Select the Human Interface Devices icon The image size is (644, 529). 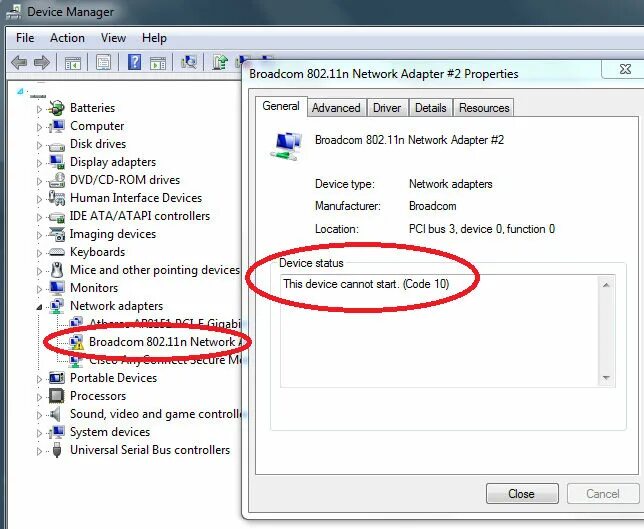point(56,198)
